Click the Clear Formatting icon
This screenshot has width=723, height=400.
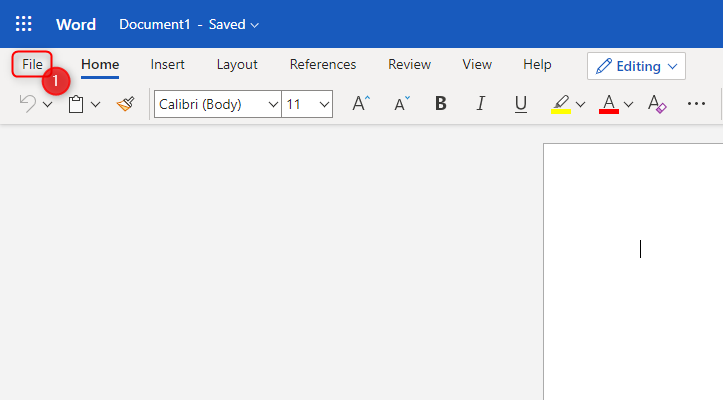[657, 104]
